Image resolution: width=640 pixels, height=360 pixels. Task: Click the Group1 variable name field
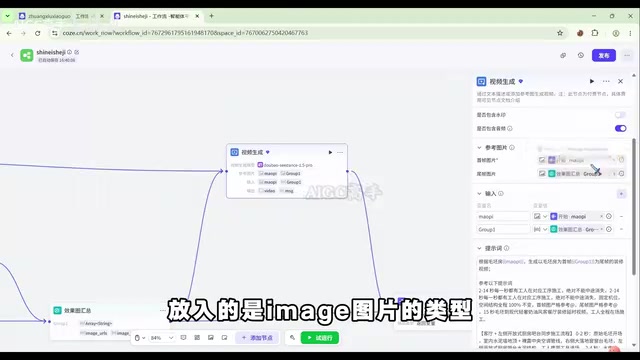point(503,230)
